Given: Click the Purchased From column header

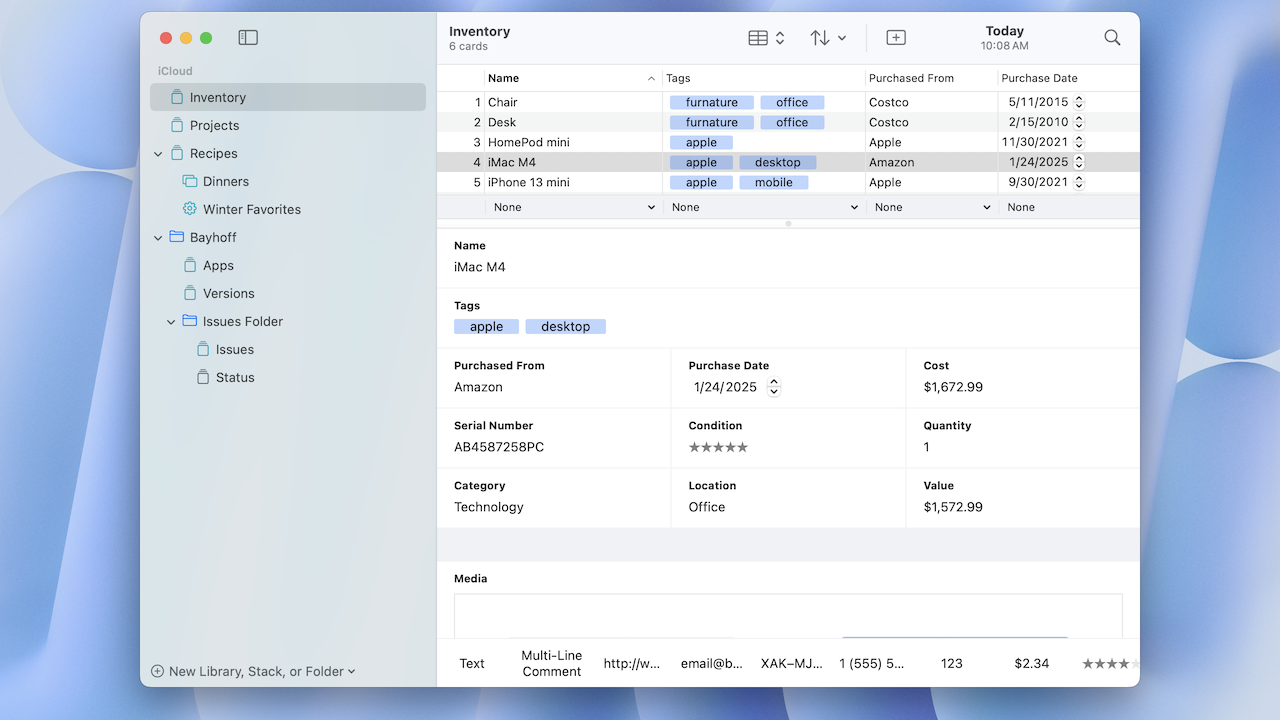Looking at the screenshot, I should click(931, 78).
